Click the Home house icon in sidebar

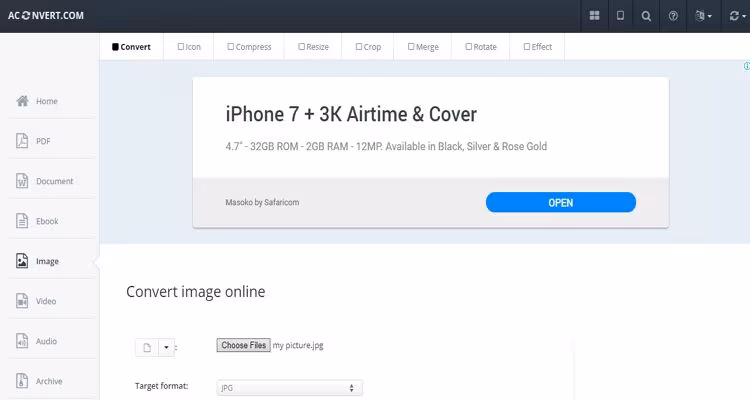point(22,101)
